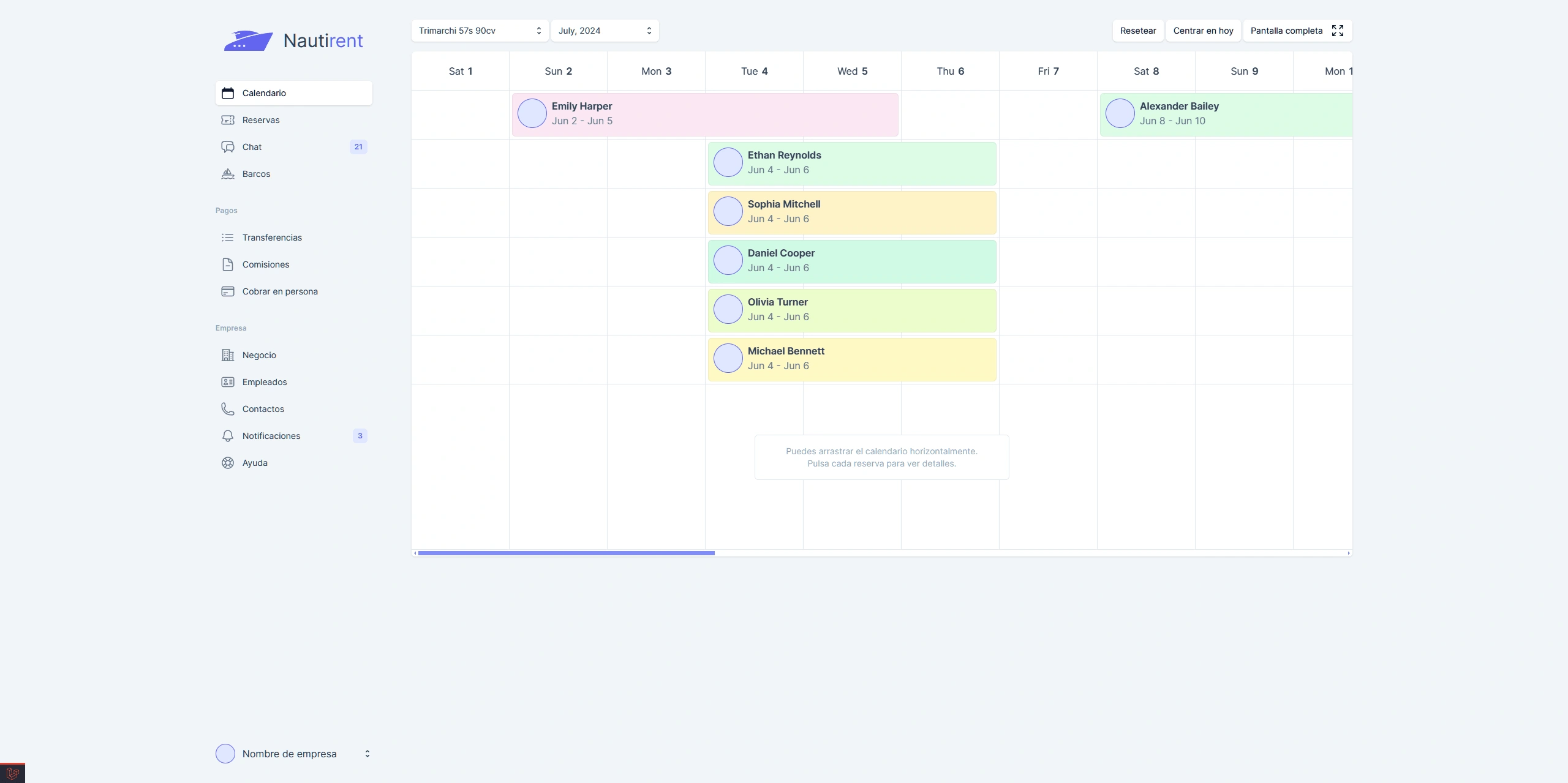Click the fullscreen expand arrows icon
Image resolution: width=1568 pixels, height=783 pixels.
point(1338,31)
